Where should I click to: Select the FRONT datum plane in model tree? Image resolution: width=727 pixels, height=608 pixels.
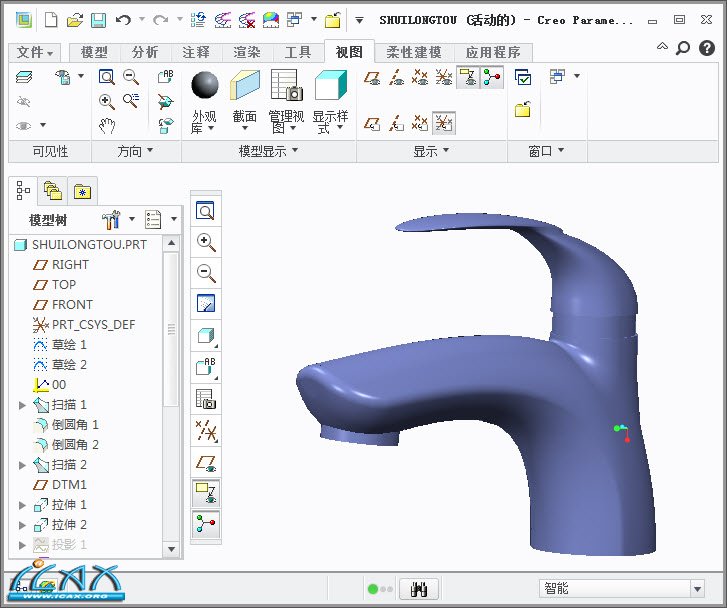click(x=72, y=305)
